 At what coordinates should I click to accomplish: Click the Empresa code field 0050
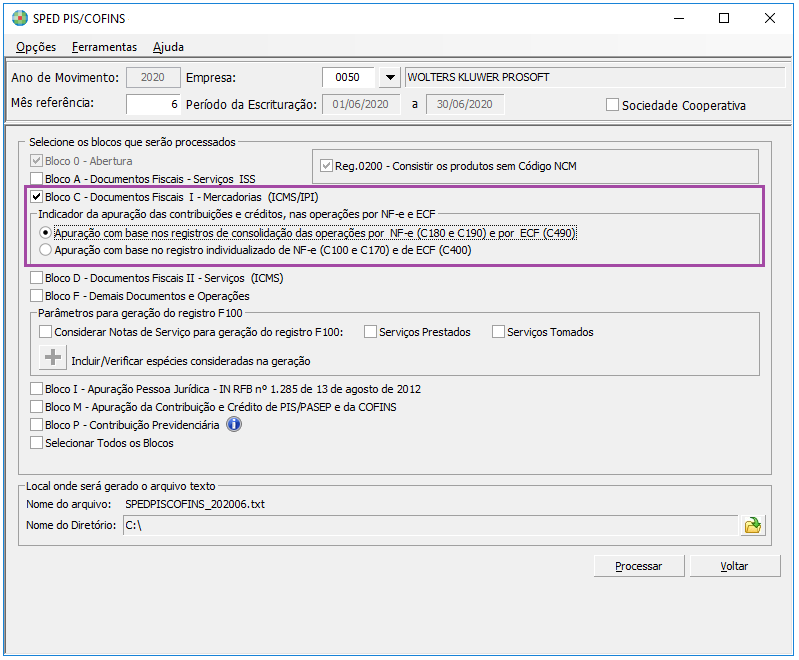pos(347,78)
